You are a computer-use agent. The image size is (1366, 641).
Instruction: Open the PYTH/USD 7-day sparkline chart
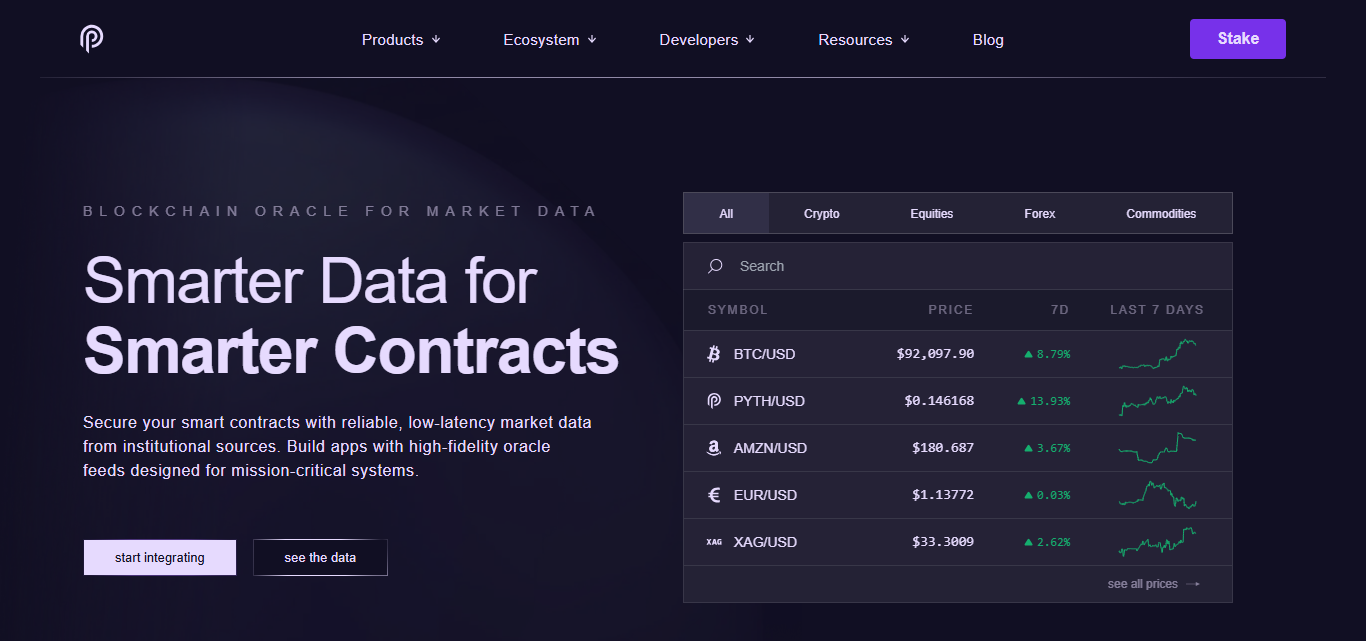[x=1157, y=401]
